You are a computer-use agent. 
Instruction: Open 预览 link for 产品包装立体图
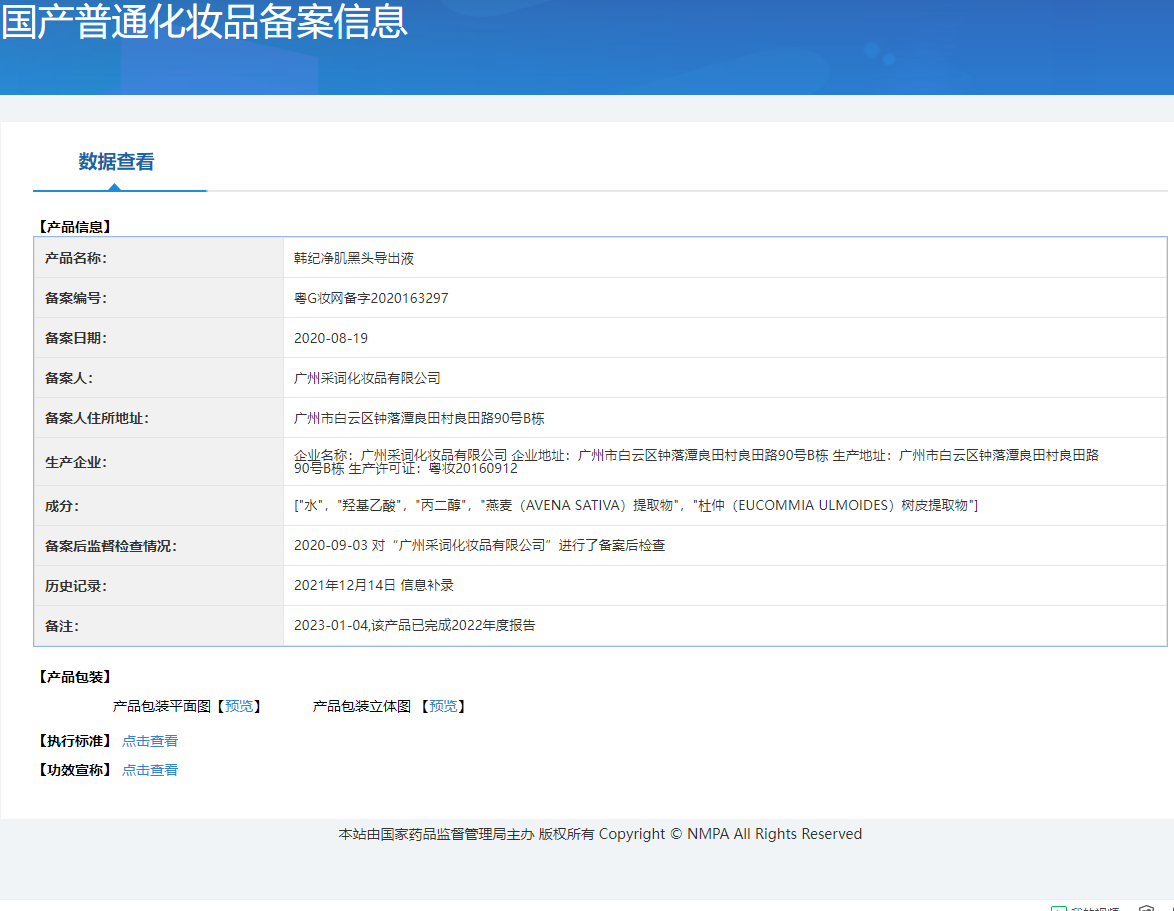coord(443,706)
